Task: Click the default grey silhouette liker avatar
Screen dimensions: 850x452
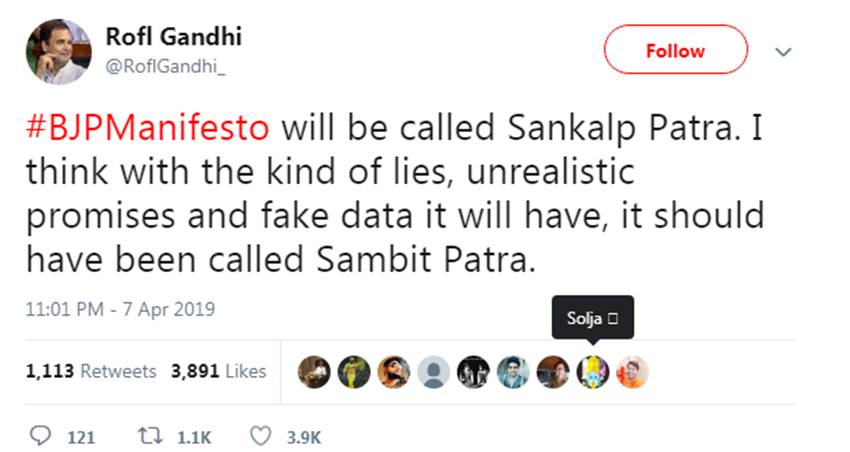Action: (x=433, y=371)
